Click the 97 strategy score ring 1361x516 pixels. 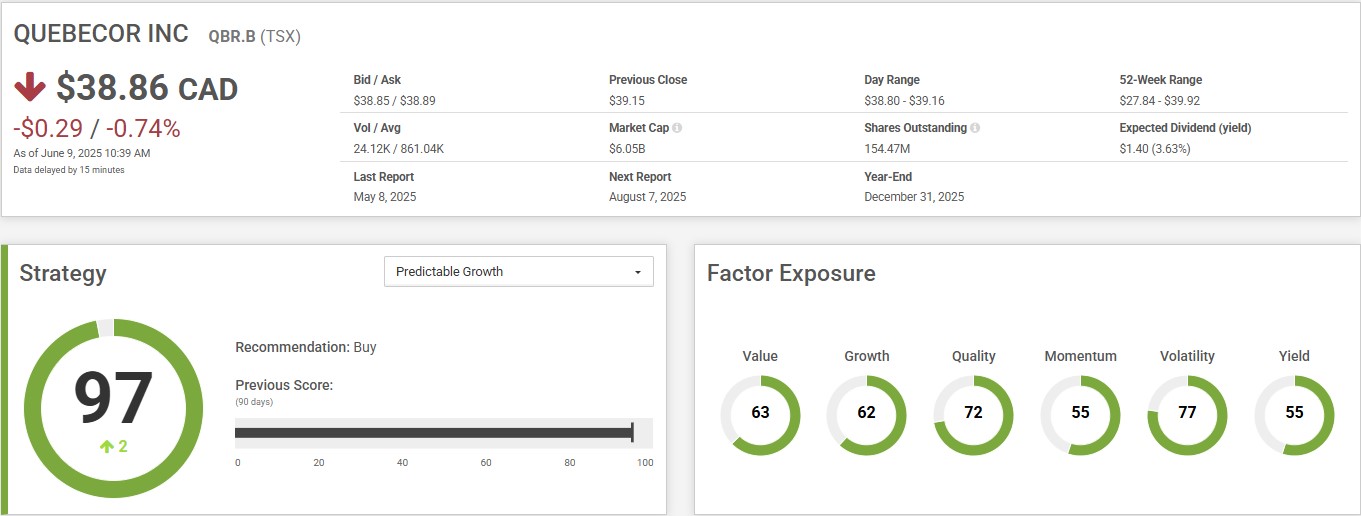pos(113,408)
